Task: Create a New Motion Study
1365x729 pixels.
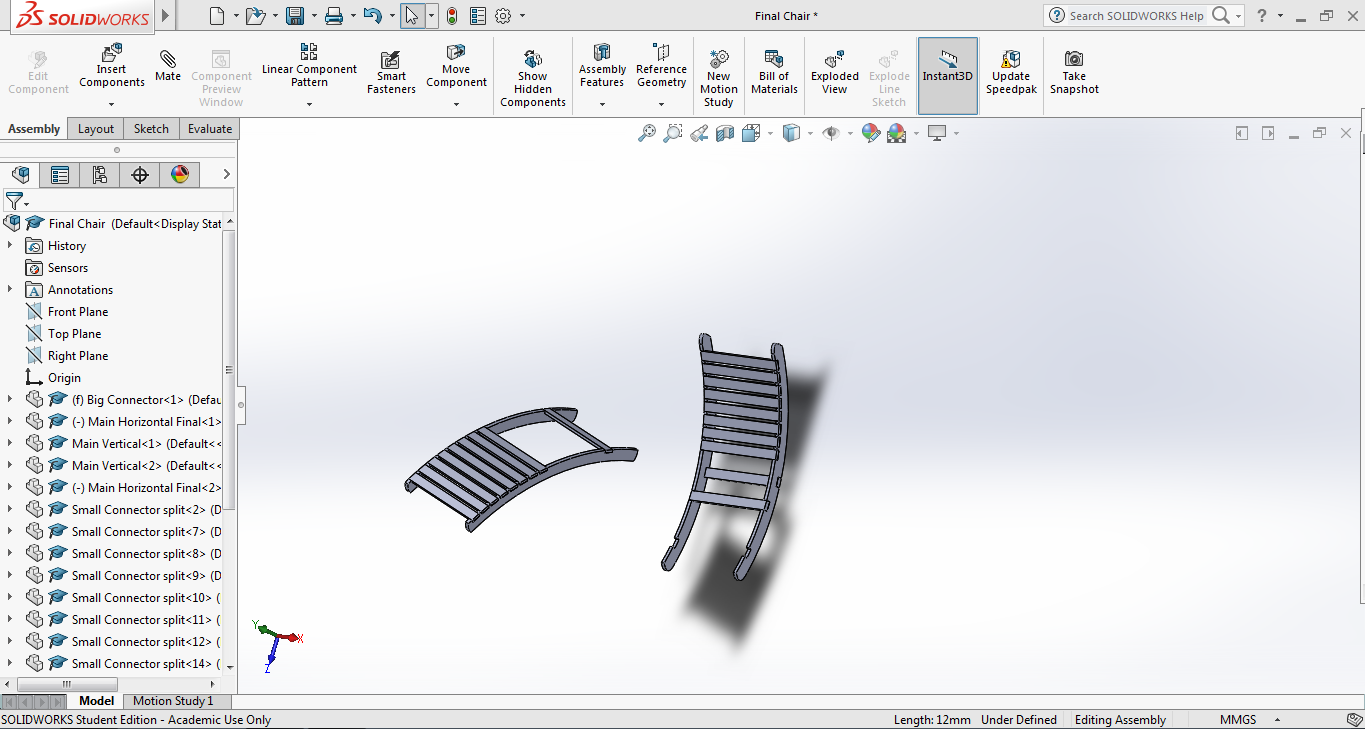Action: (x=718, y=78)
